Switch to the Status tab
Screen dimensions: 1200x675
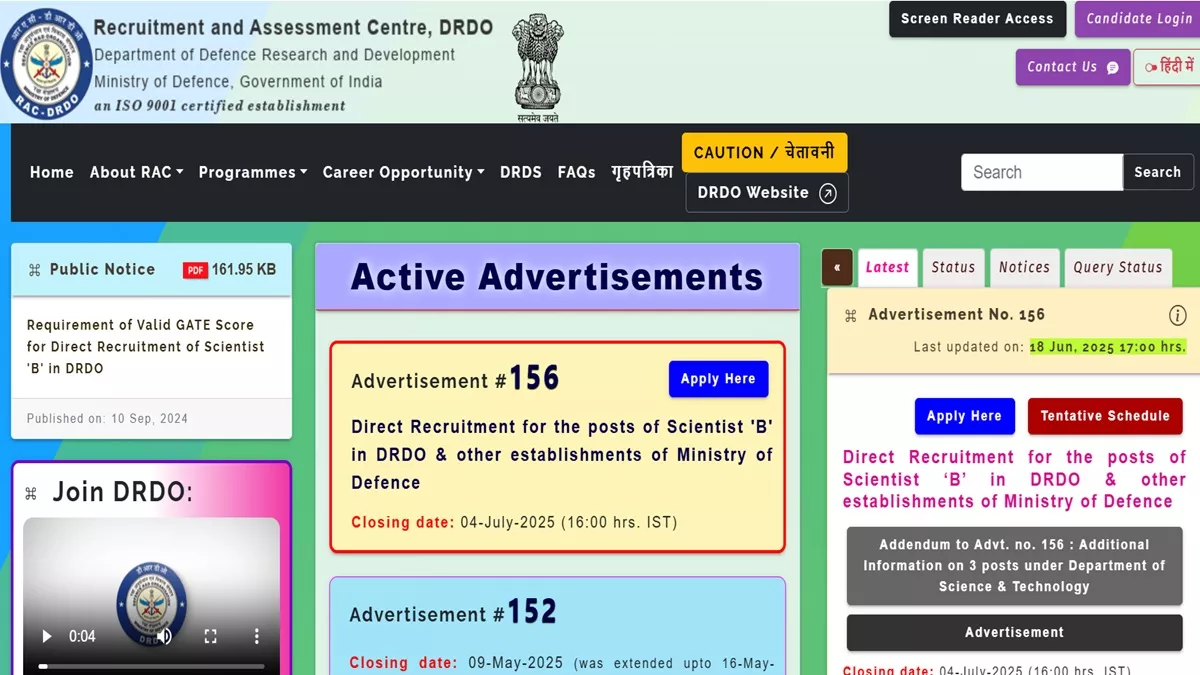(953, 268)
